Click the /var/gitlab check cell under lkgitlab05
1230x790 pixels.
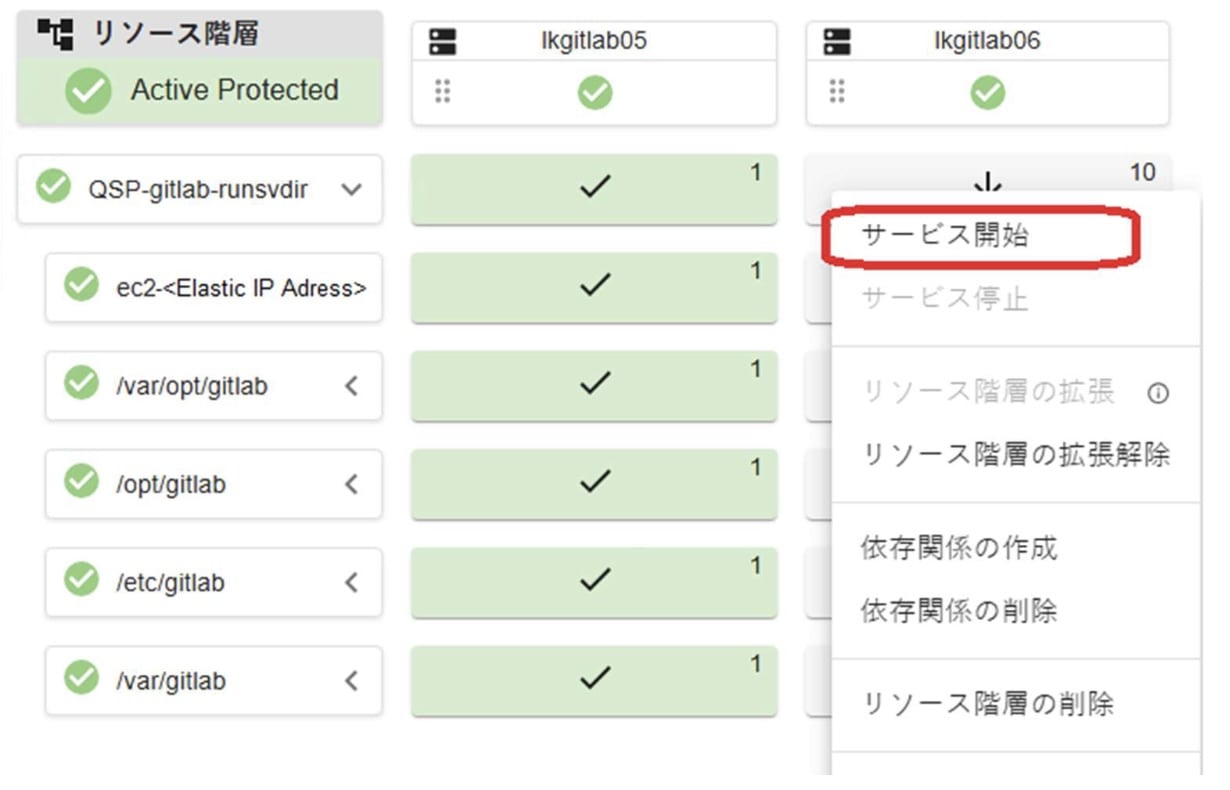point(594,680)
